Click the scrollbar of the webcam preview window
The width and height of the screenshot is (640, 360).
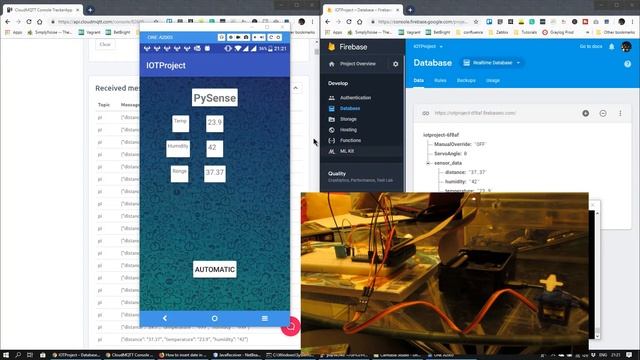click(597, 273)
